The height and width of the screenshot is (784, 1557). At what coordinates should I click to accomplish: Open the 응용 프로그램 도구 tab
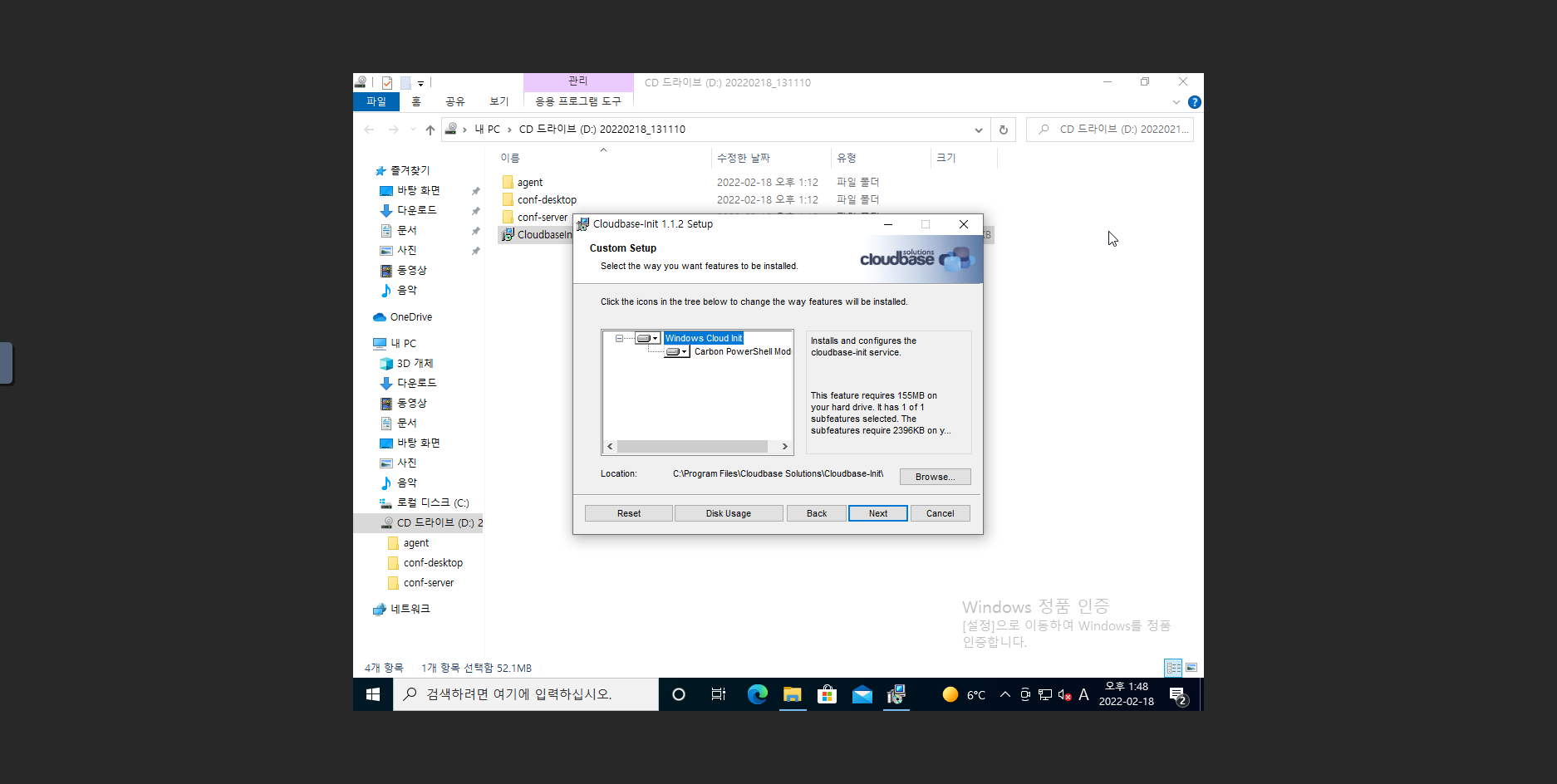pos(578,101)
